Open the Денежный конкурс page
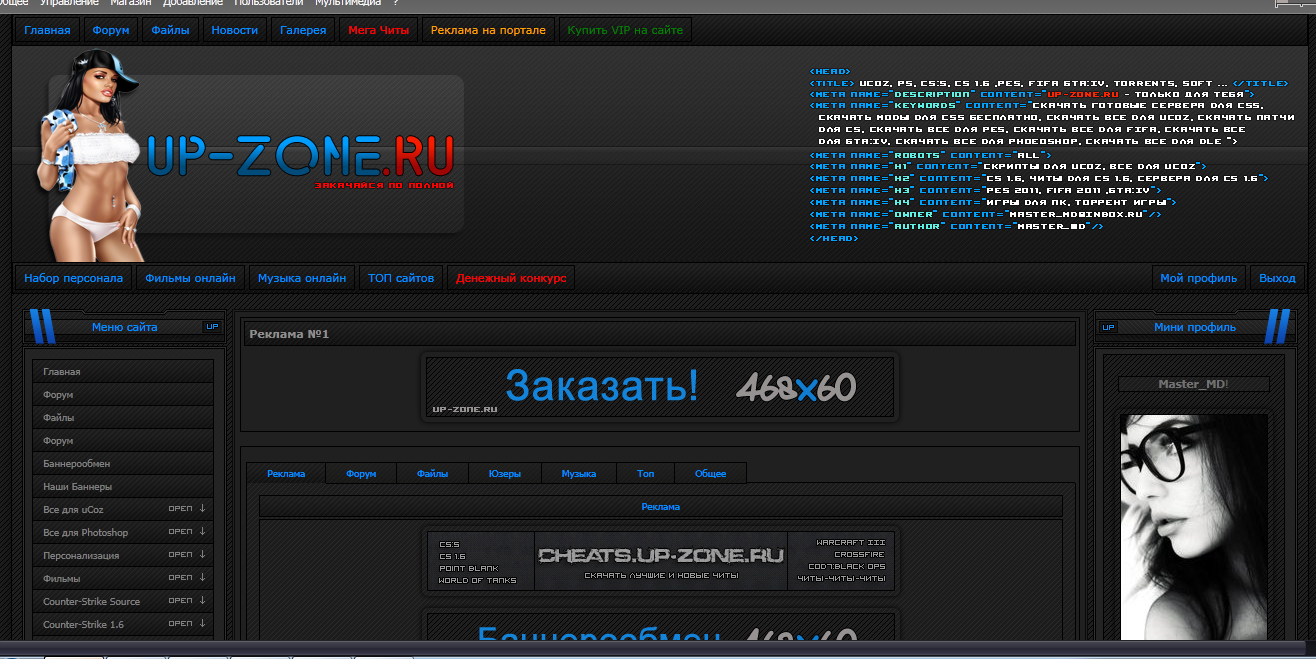Viewport: 1316px width, 659px height. click(x=511, y=278)
